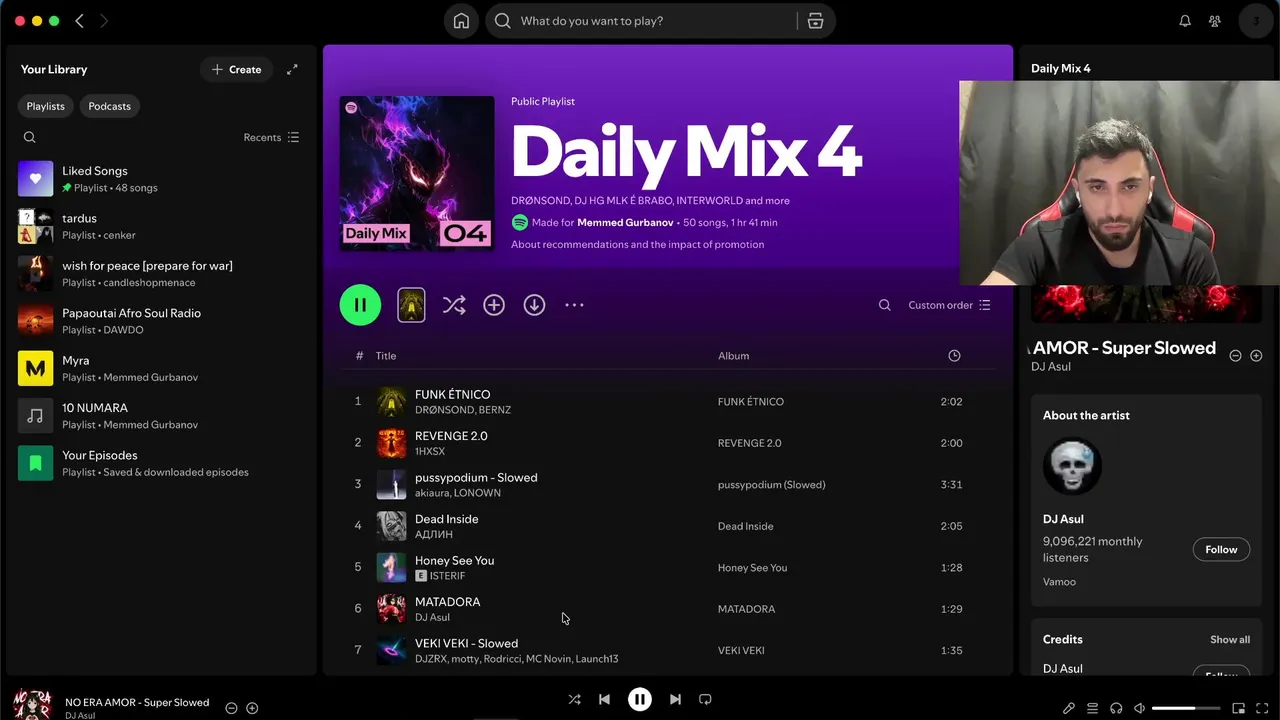Viewport: 1280px width, 720px height.
Task: Add NO ERA AMOR to Liked Songs in panel
Action: [1256, 356]
